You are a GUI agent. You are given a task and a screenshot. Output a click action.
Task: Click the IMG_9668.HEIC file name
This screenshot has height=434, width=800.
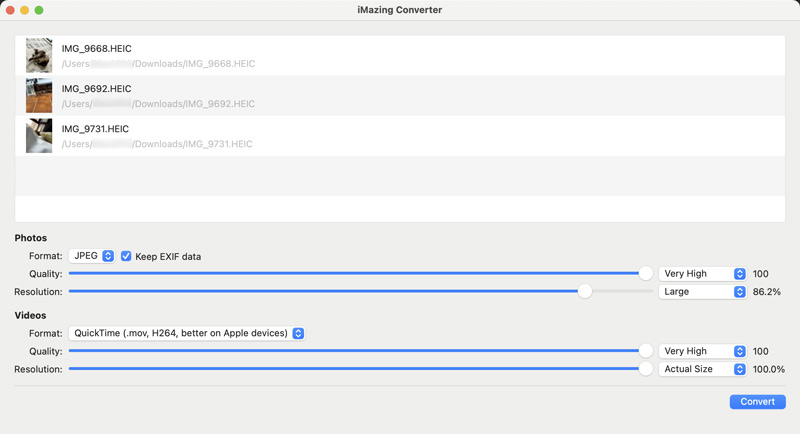[x=96, y=48]
